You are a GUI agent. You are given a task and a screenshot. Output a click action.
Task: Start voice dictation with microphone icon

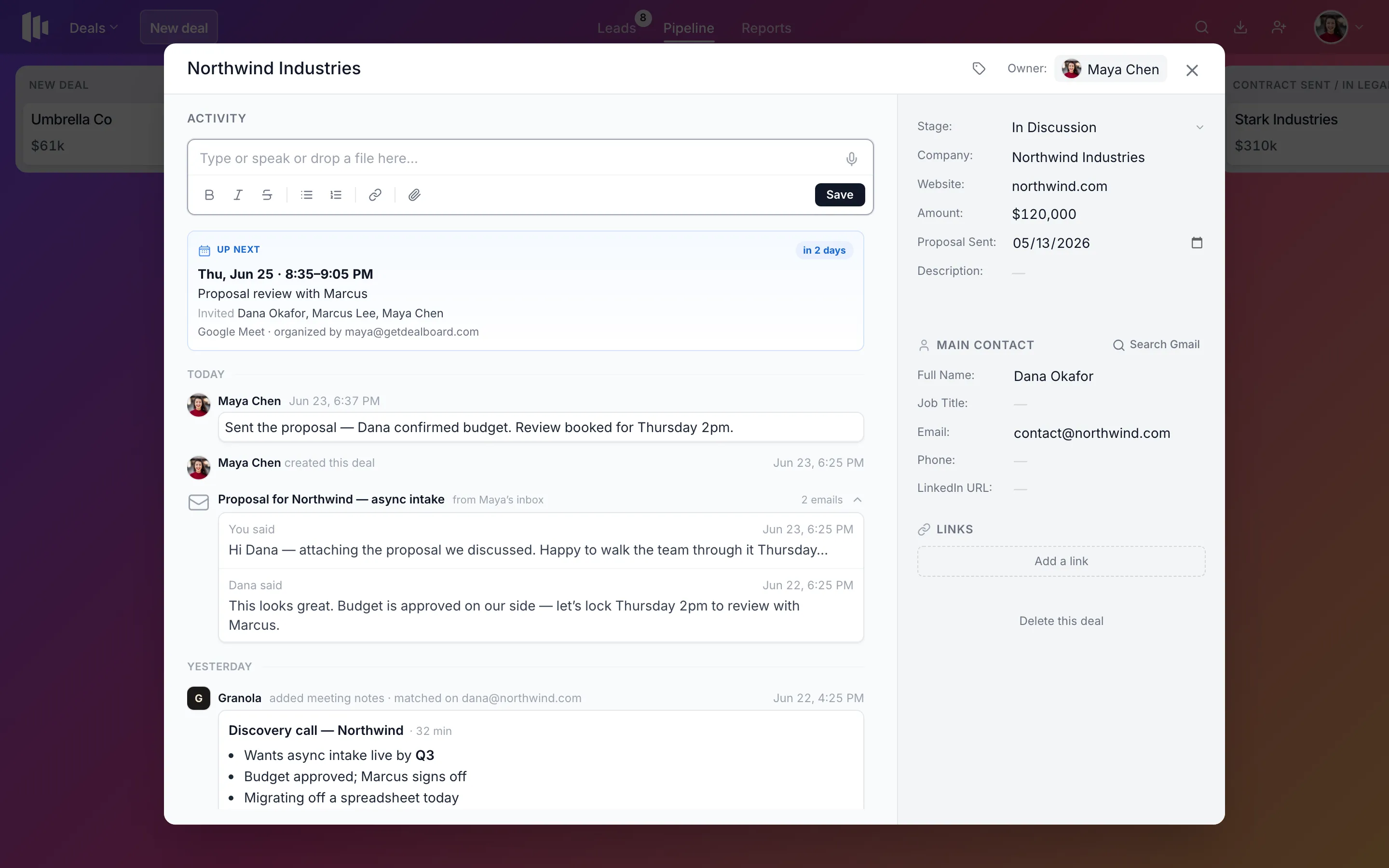(852, 159)
